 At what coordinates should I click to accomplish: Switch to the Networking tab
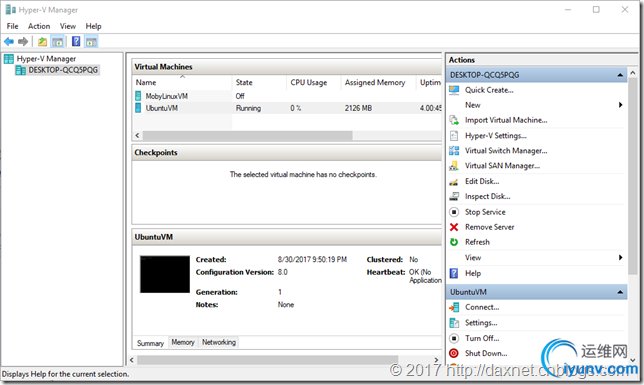click(219, 342)
